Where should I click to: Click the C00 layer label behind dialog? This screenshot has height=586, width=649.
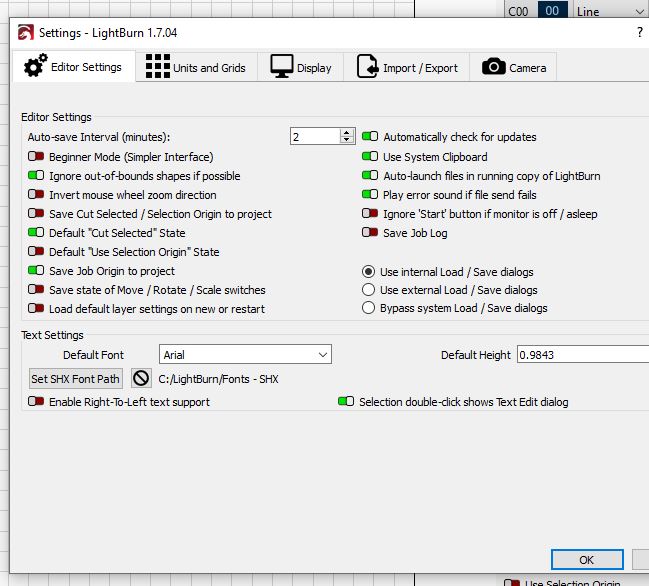pyautogui.click(x=519, y=11)
